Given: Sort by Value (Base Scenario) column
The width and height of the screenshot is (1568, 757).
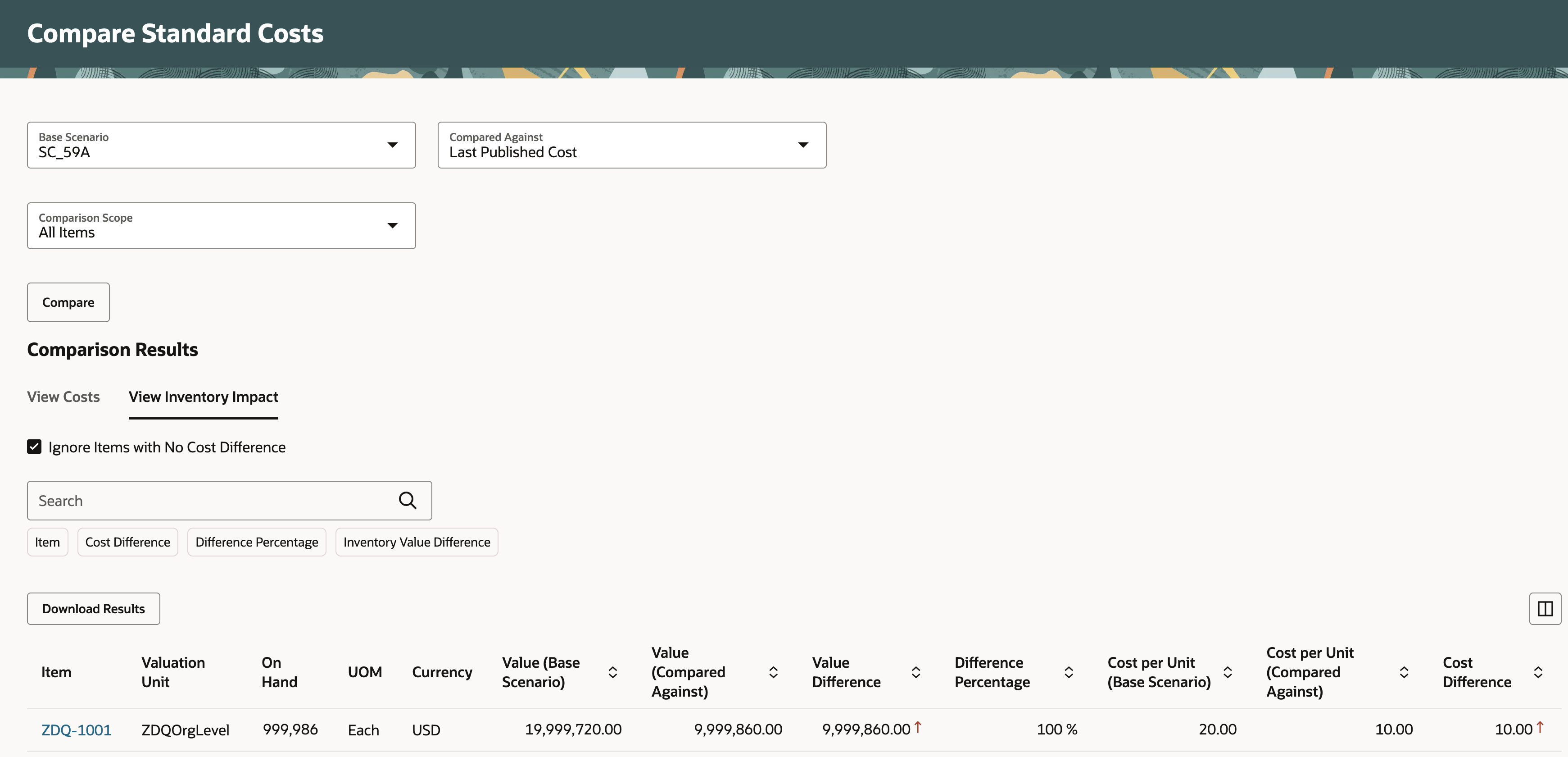Looking at the screenshot, I should click(x=612, y=672).
